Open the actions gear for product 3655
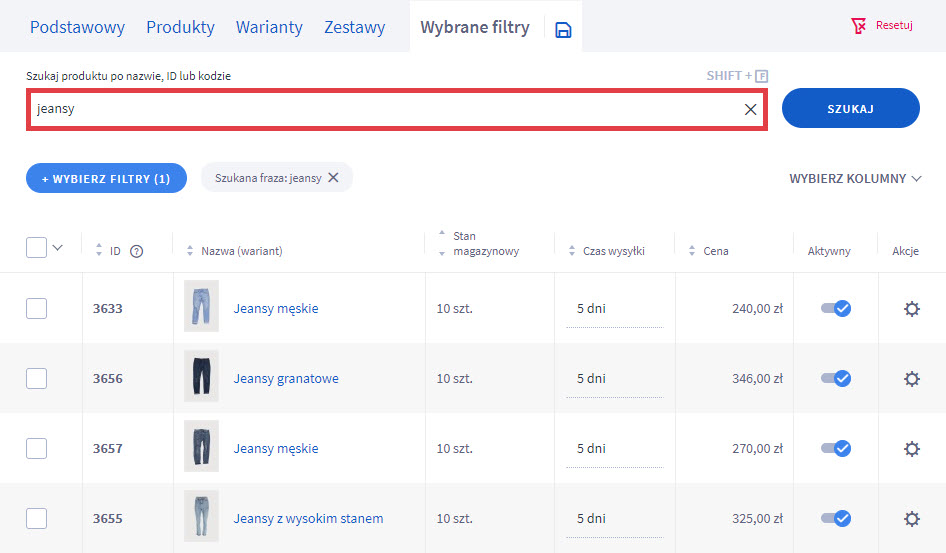Screen dimensions: 946x553 pyautogui.click(x=912, y=519)
